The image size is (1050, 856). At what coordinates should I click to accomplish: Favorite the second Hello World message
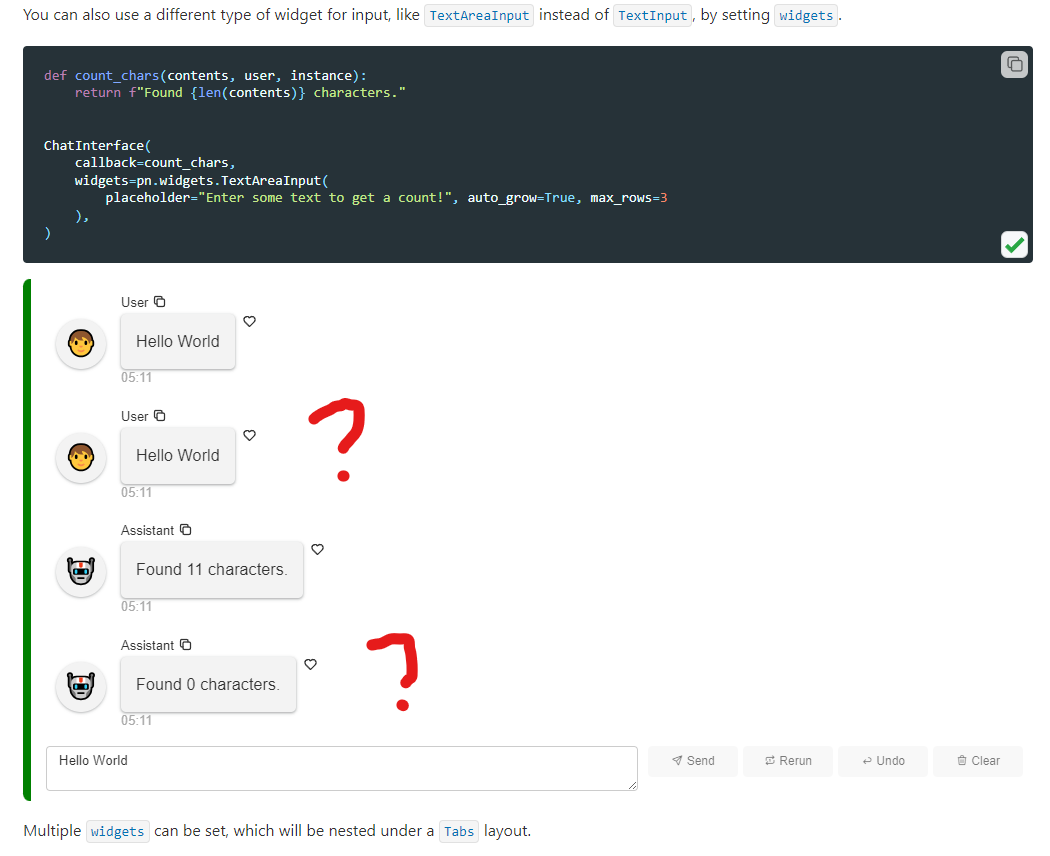pyautogui.click(x=249, y=435)
